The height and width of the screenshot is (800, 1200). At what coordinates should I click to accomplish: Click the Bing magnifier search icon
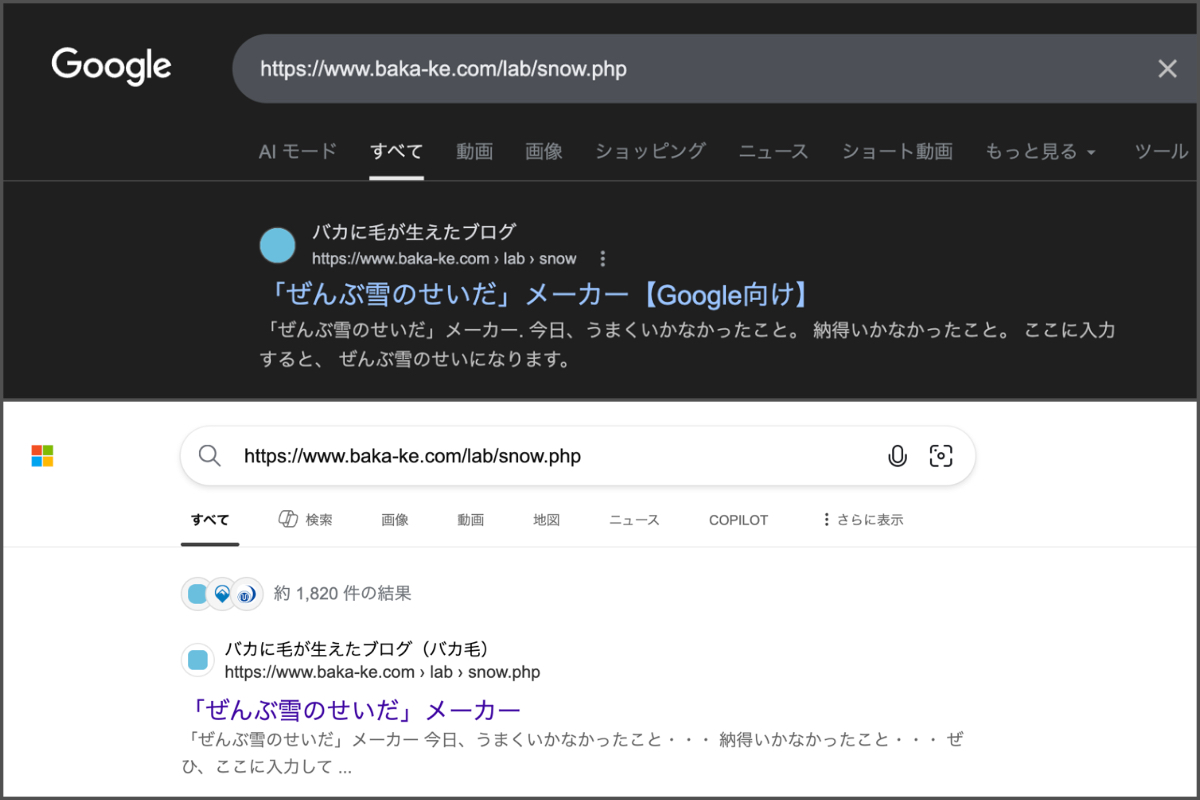tap(209, 456)
